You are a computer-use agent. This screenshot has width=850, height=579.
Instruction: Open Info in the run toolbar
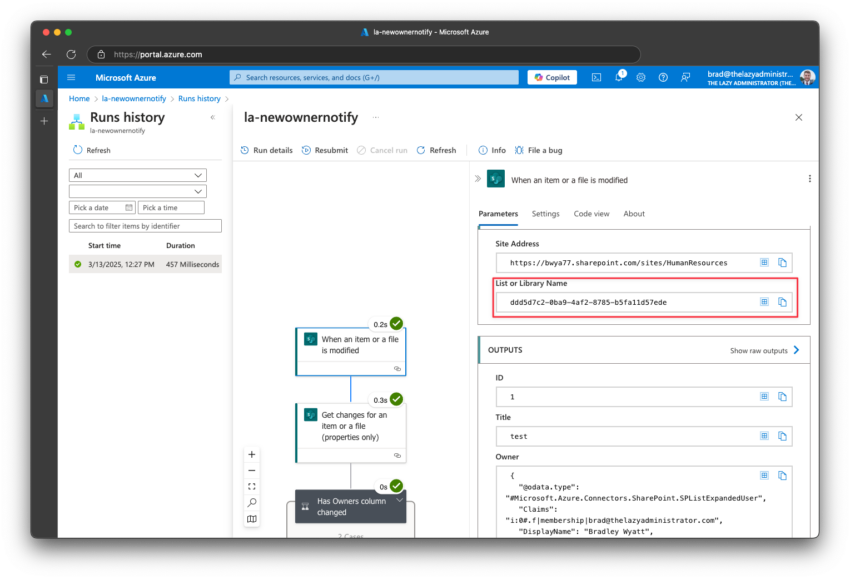click(x=492, y=150)
